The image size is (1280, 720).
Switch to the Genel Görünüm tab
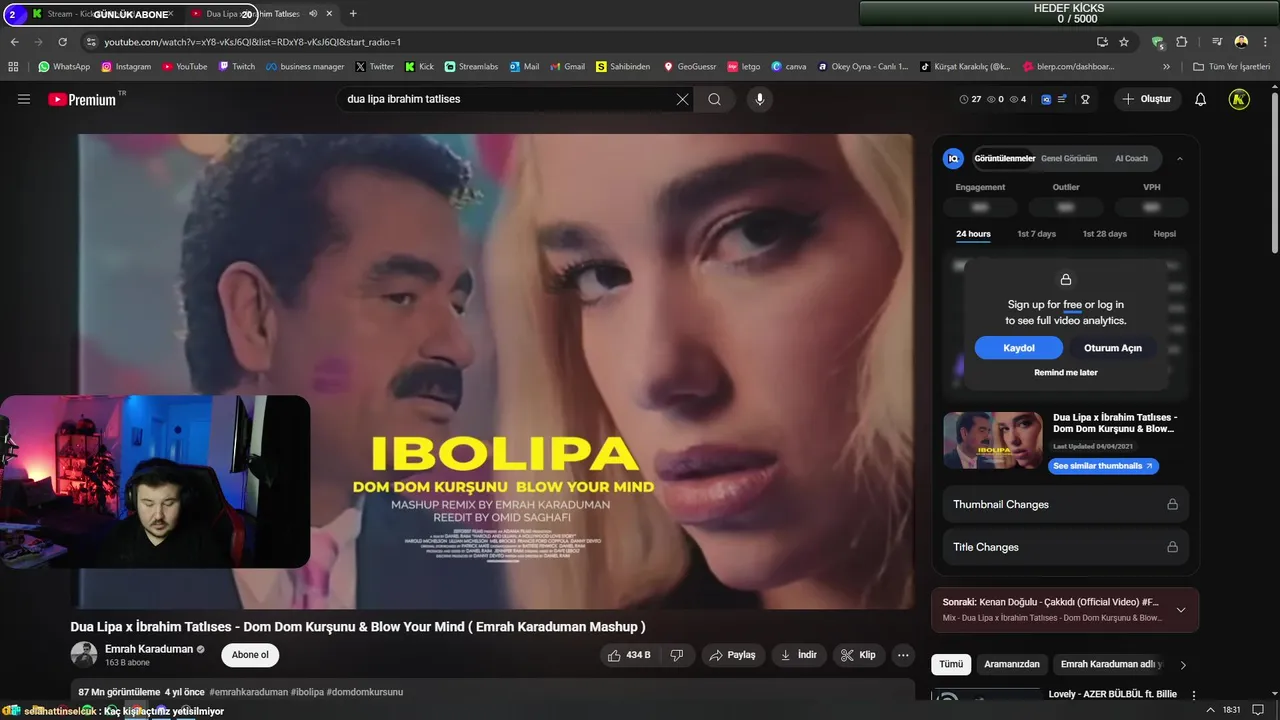point(1069,158)
